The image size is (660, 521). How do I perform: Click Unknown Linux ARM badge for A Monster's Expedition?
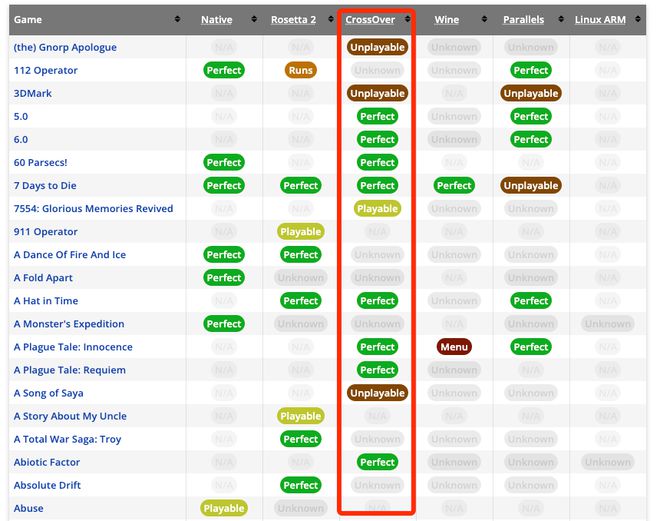pyautogui.click(x=608, y=324)
